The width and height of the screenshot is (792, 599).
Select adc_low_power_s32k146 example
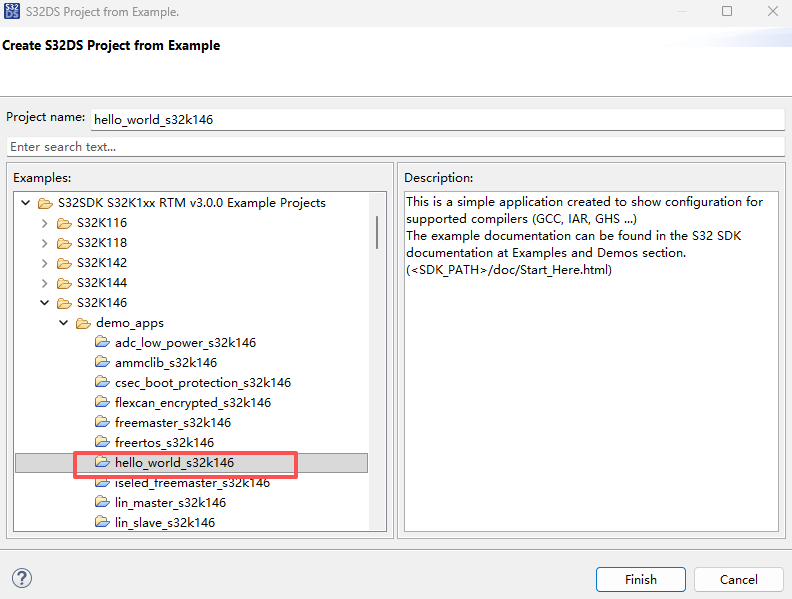pos(185,343)
